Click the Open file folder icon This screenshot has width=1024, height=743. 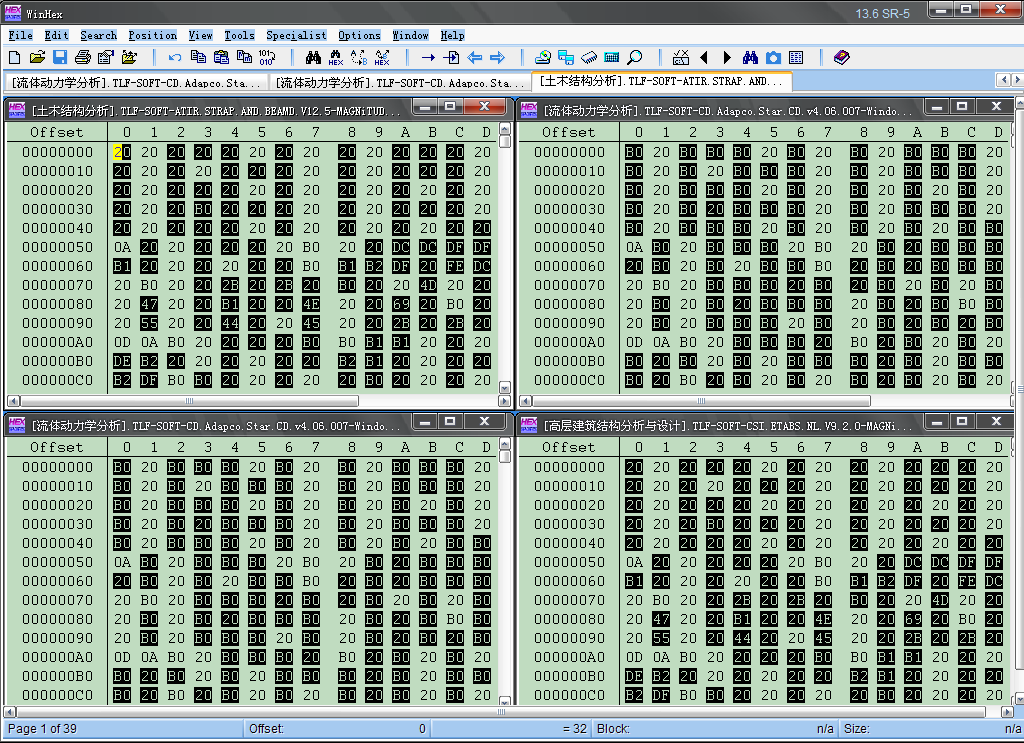37,57
